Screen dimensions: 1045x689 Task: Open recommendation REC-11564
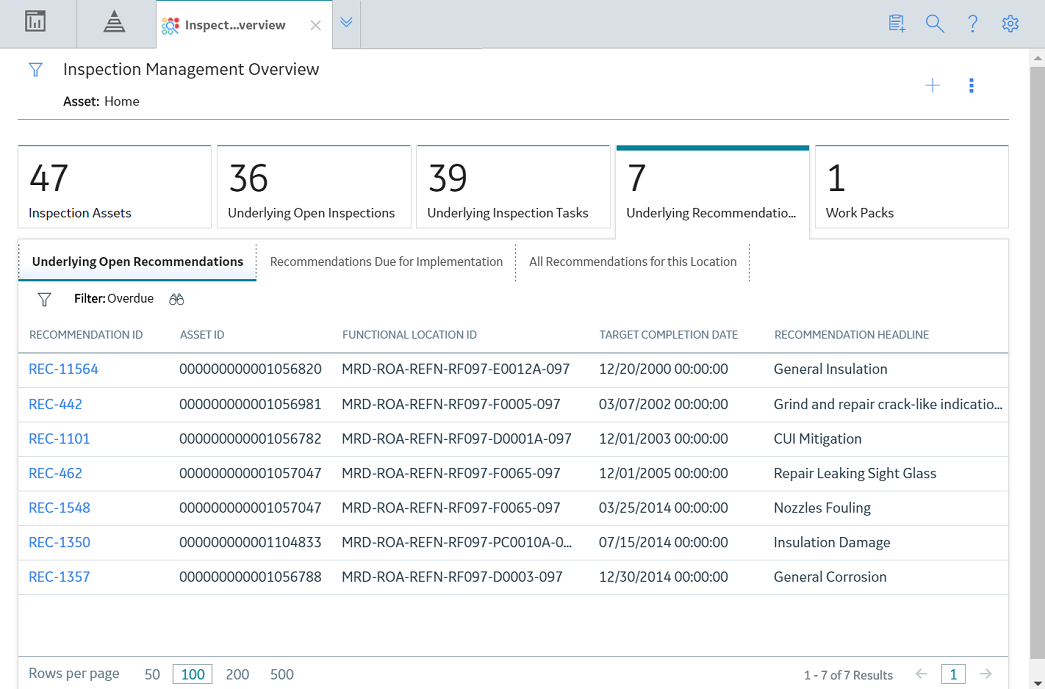pos(63,369)
